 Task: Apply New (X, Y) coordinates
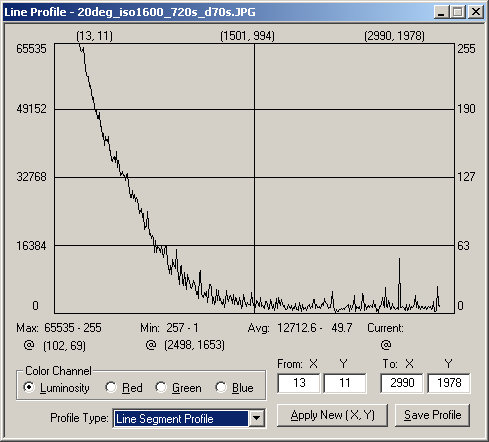(x=332, y=415)
